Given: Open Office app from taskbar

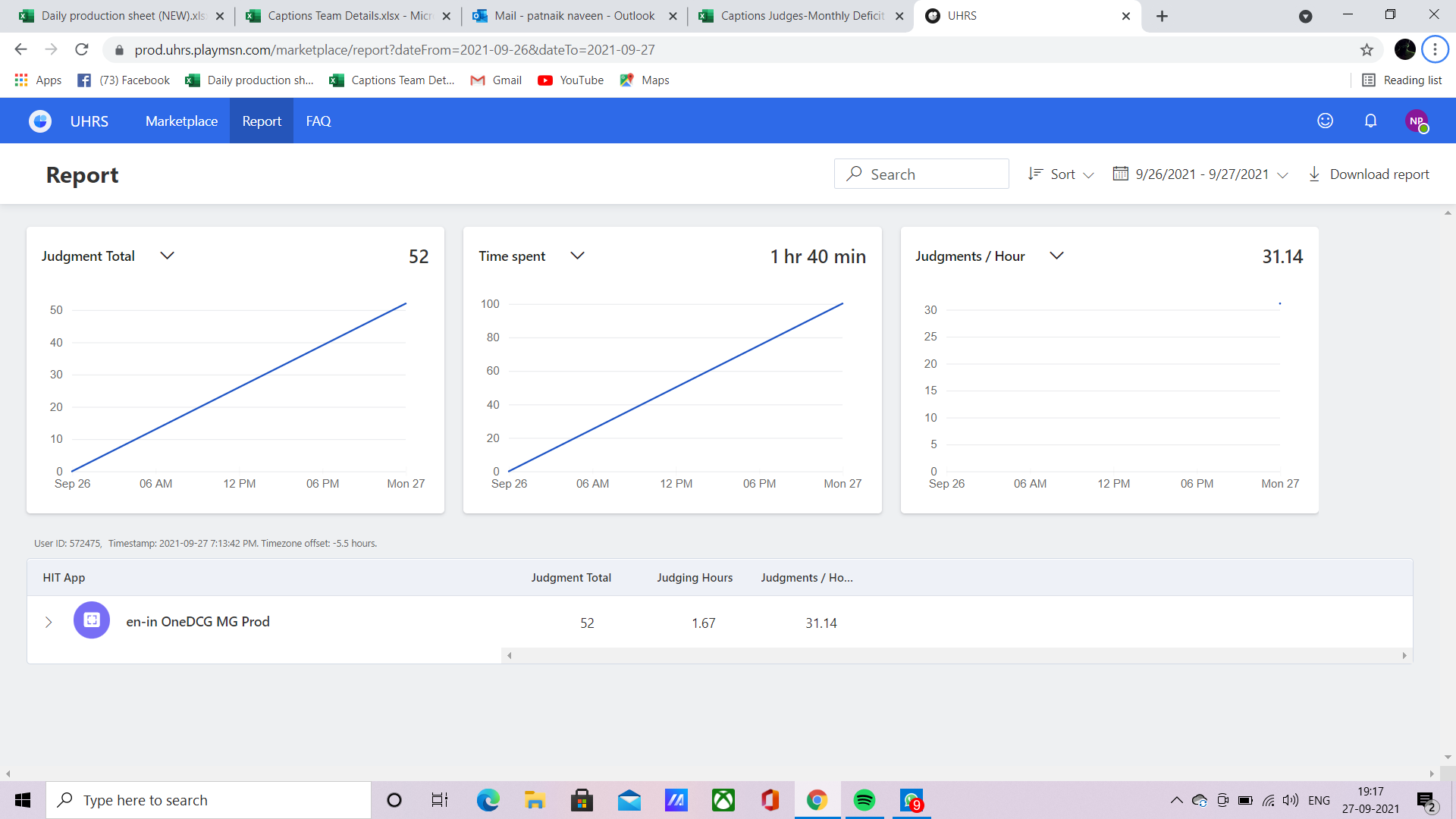Looking at the screenshot, I should pos(770,800).
